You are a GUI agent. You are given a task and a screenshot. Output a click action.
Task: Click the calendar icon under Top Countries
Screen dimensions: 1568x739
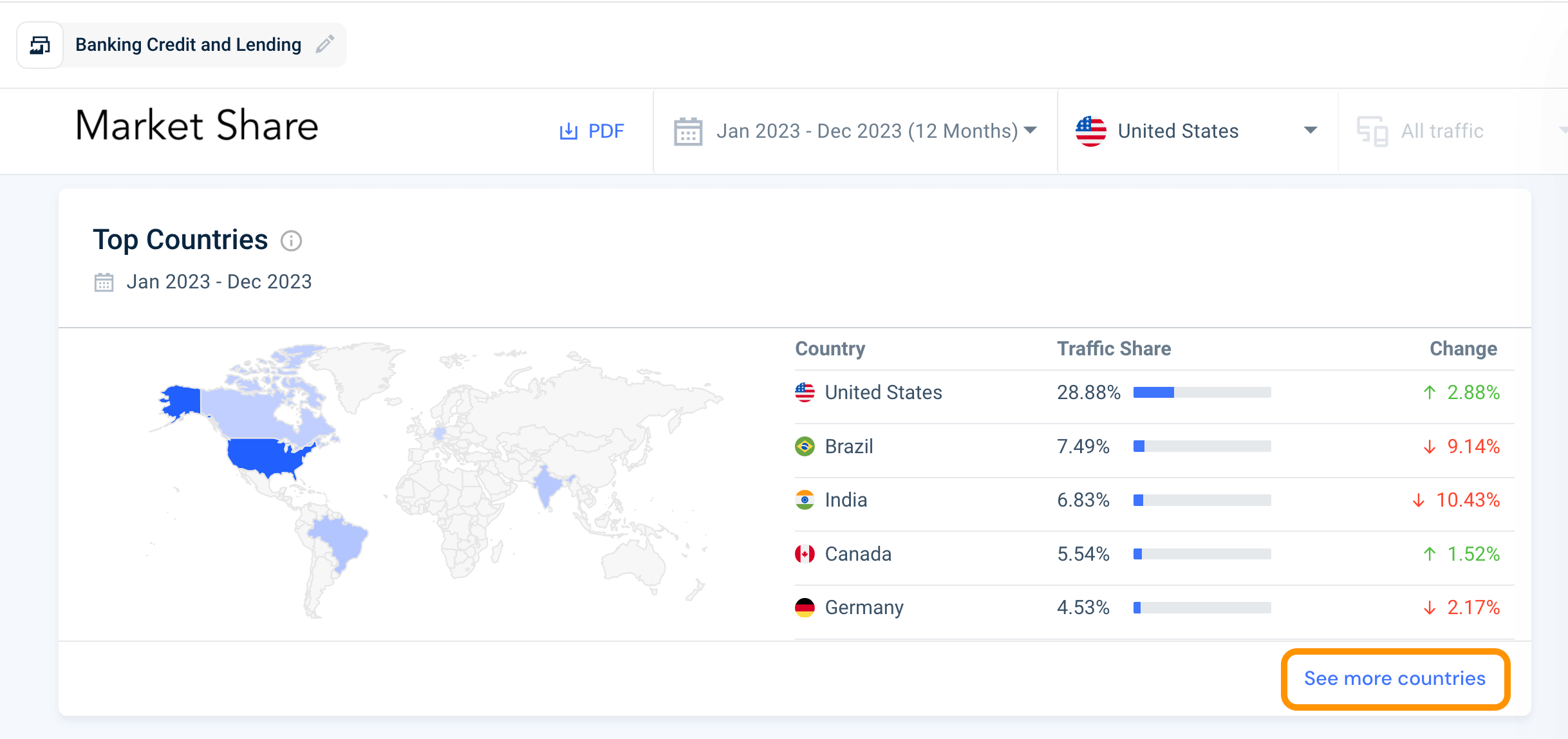click(x=104, y=281)
